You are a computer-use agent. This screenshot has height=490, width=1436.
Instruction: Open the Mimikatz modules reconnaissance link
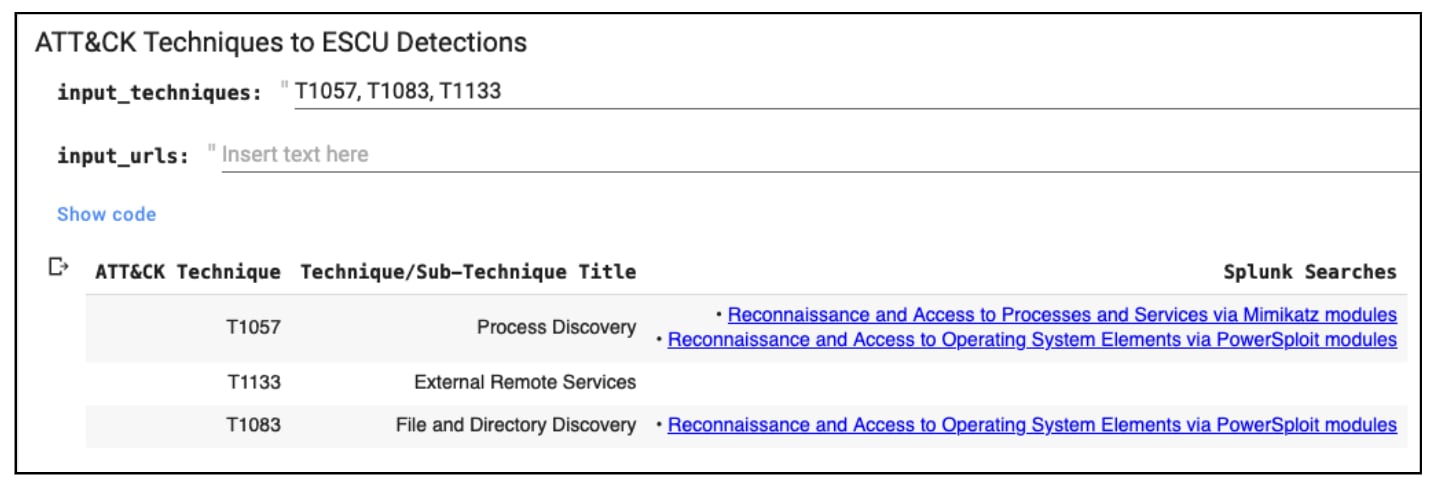coord(1062,315)
